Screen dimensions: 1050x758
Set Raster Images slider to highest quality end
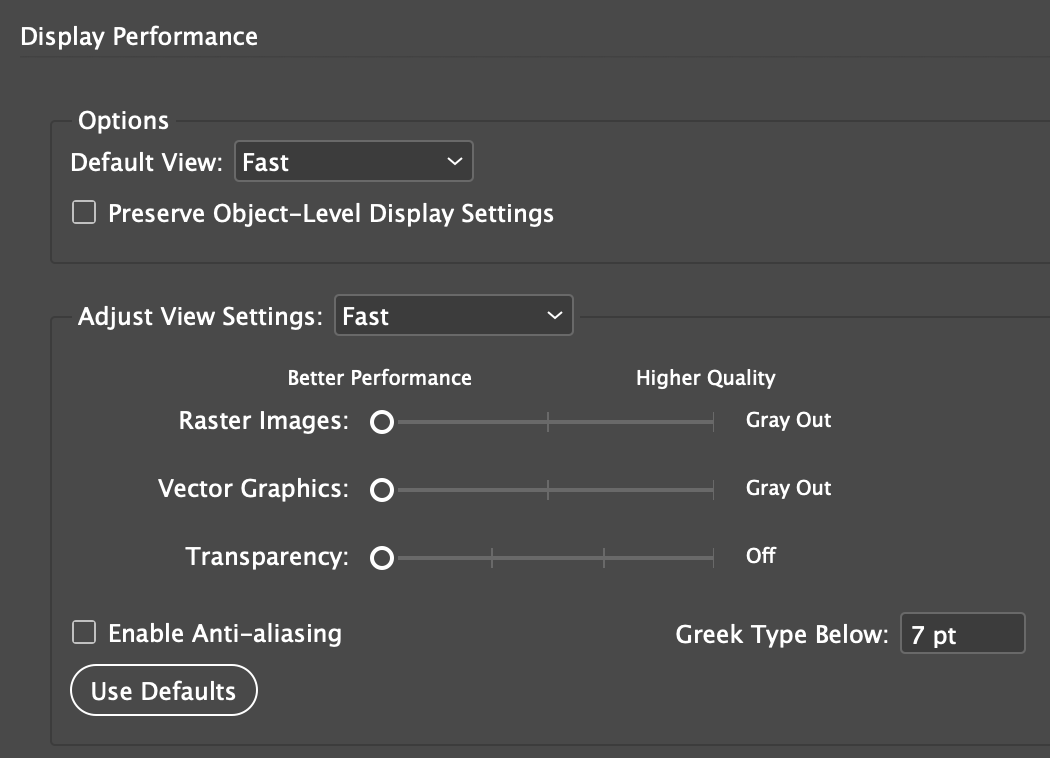point(713,423)
